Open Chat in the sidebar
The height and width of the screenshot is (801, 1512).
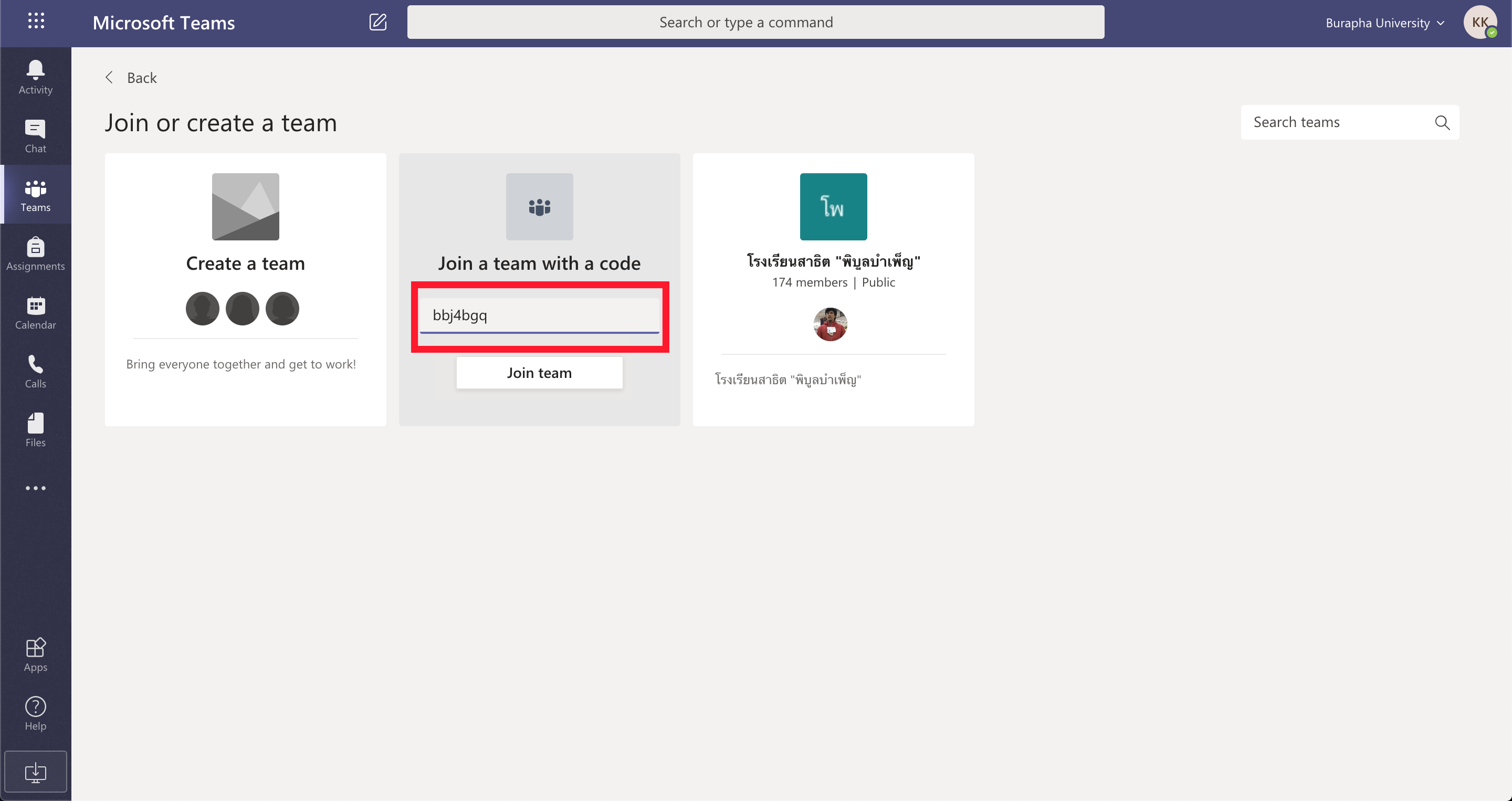click(35, 136)
